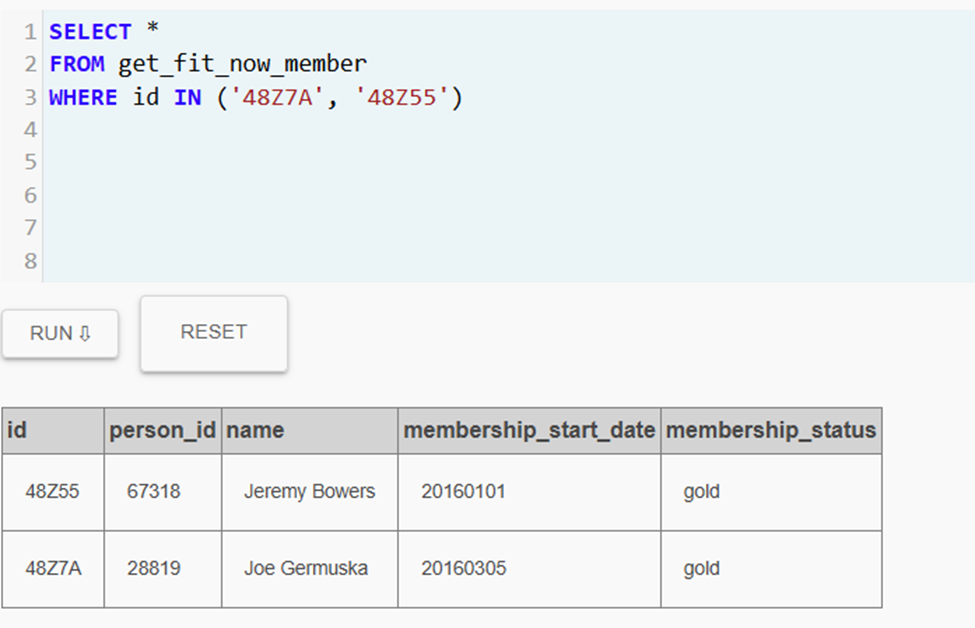Click the empty line 6 of the editor
The image size is (975, 628).
[509, 195]
